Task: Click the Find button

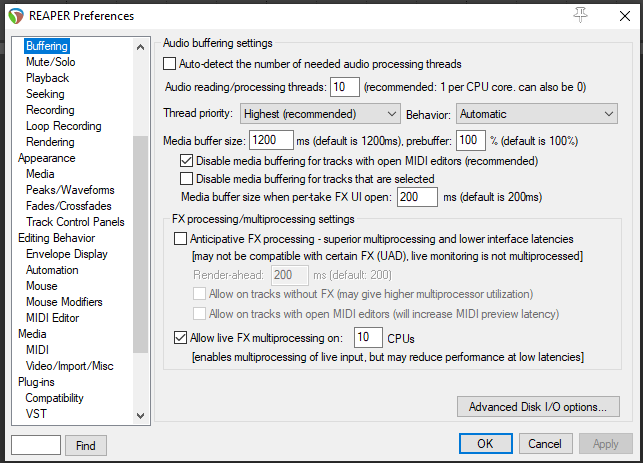Action: 86,445
